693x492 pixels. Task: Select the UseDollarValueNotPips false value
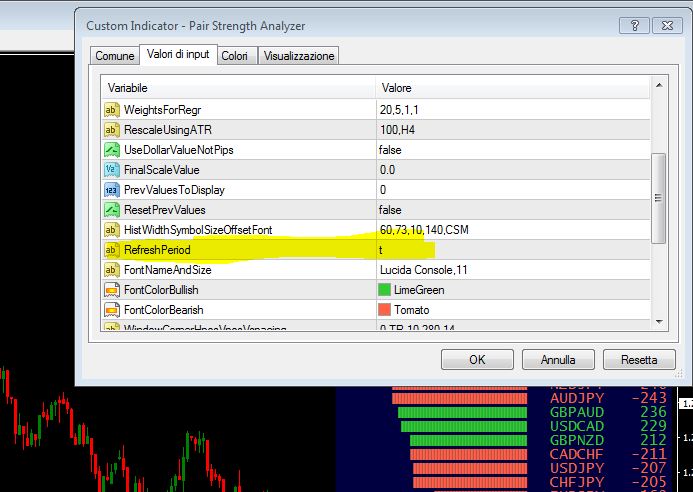(513, 150)
